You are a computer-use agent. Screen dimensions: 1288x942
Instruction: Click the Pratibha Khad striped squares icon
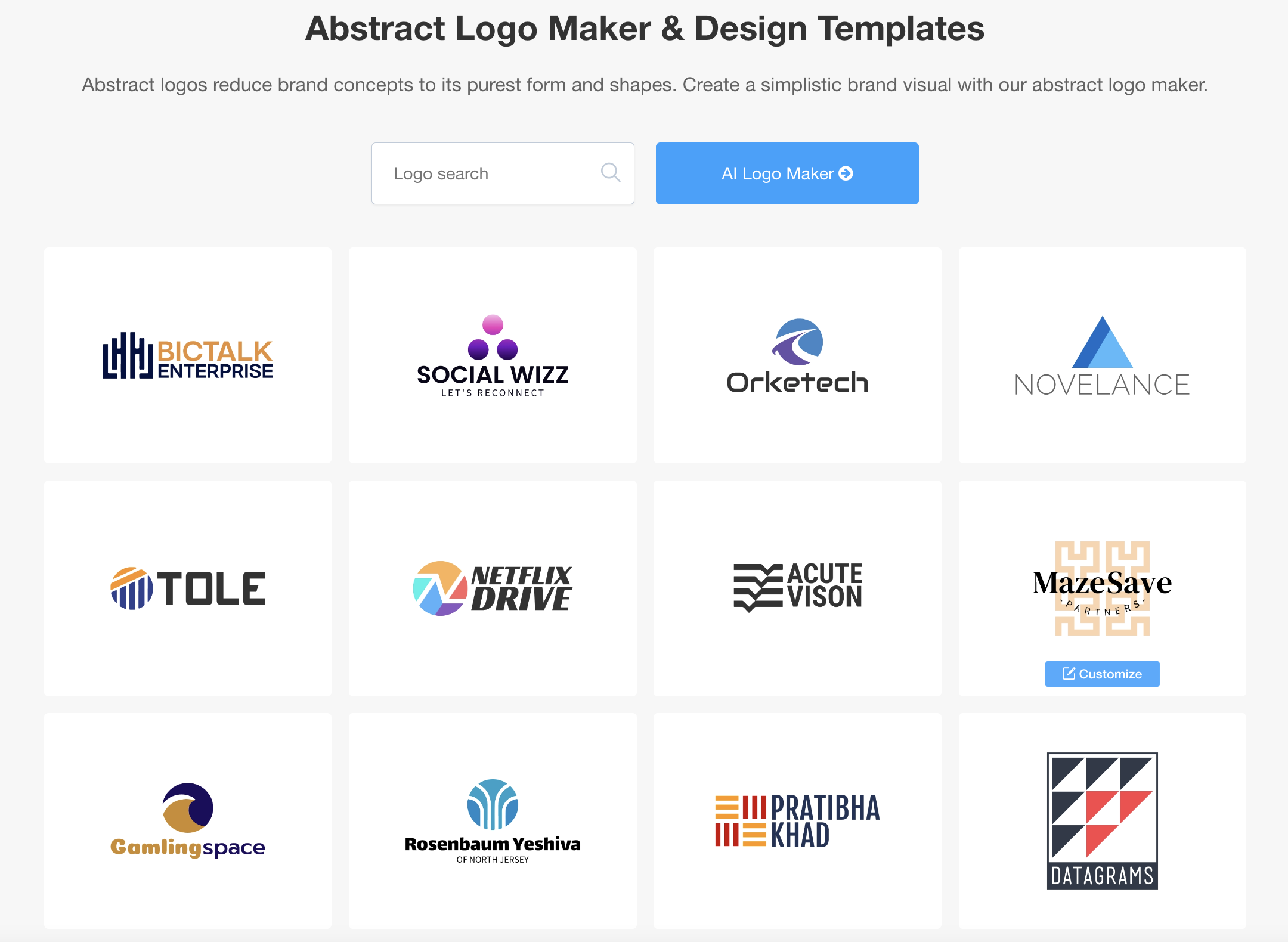point(740,821)
